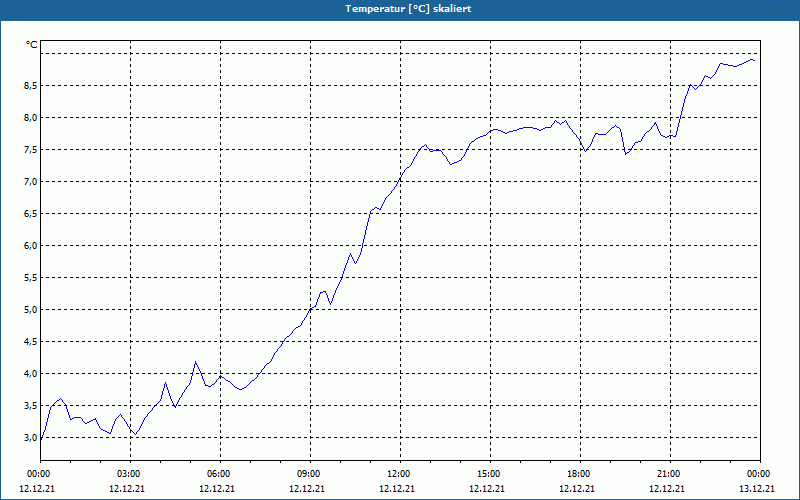Select the 6,5 y-axis value
This screenshot has height=500, width=800.
tap(30, 214)
